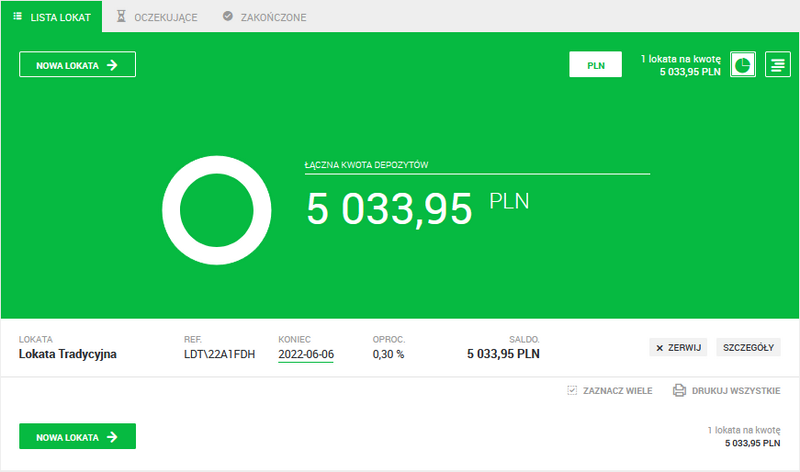Click the reference number LDT\22A1FDH
The height and width of the screenshot is (472, 800).
tap(220, 354)
